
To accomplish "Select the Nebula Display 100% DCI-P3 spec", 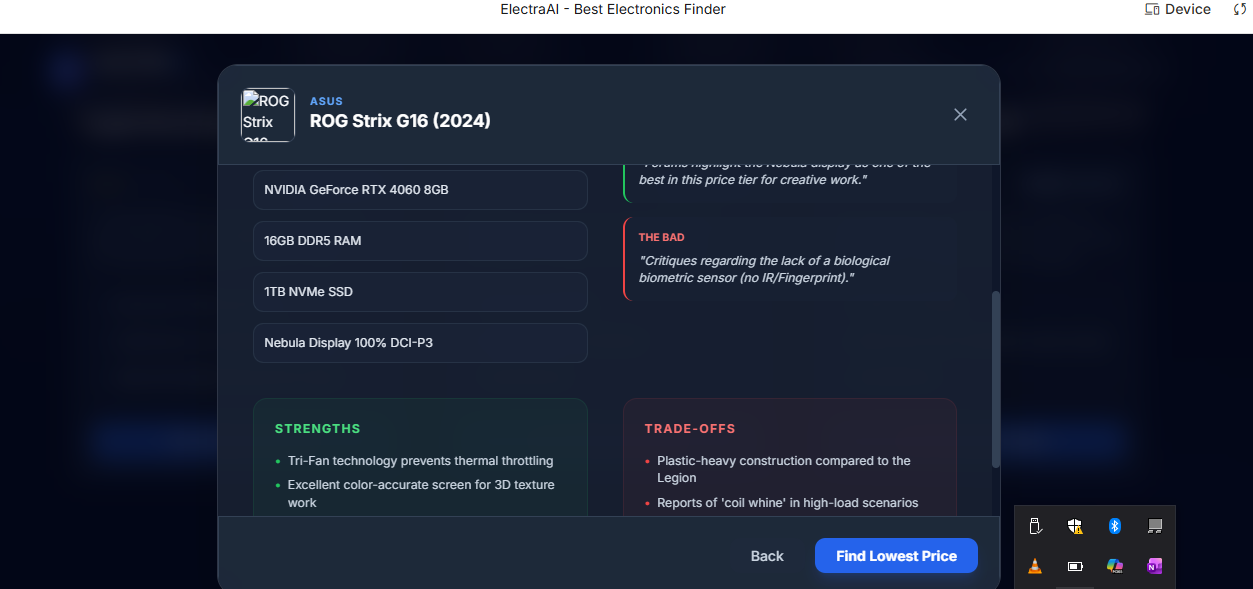I will (x=420, y=343).
